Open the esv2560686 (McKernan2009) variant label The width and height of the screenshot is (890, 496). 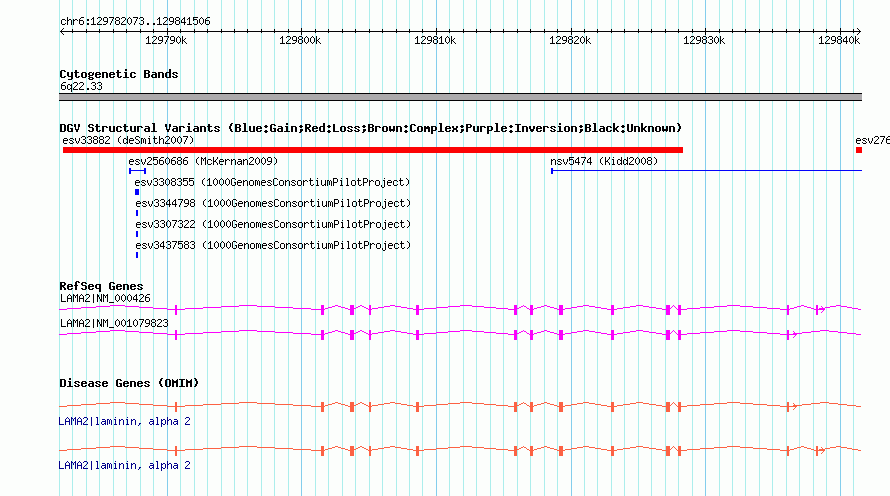pos(203,161)
